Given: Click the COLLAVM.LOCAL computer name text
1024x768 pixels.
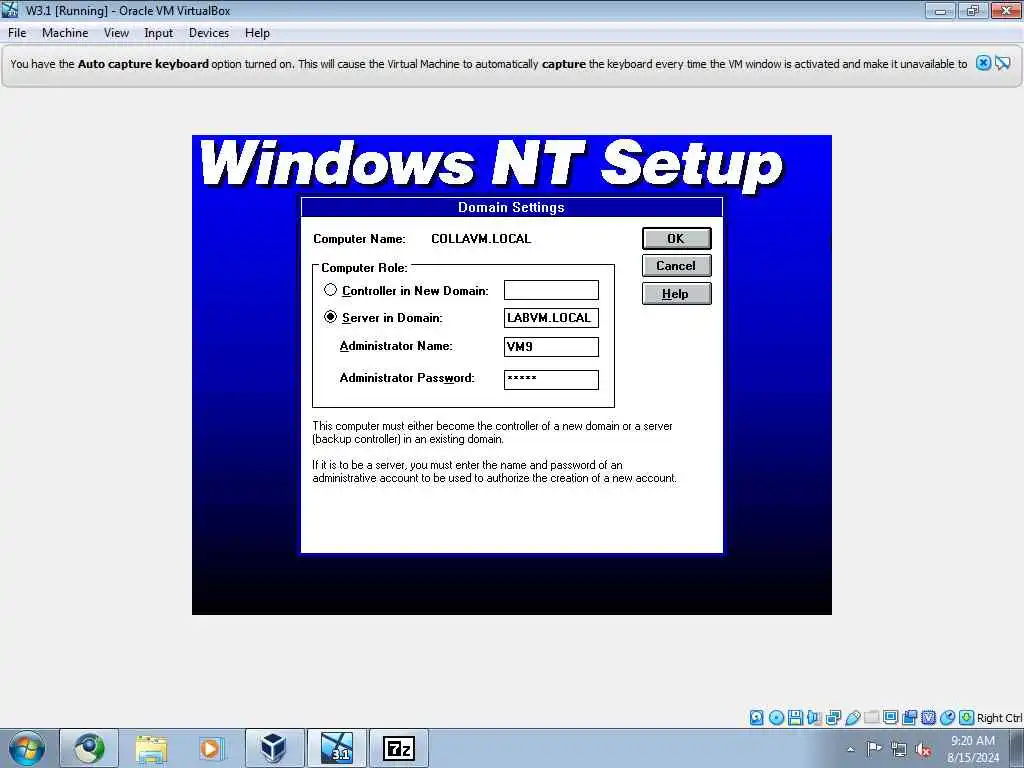Looking at the screenshot, I should coord(481,239).
